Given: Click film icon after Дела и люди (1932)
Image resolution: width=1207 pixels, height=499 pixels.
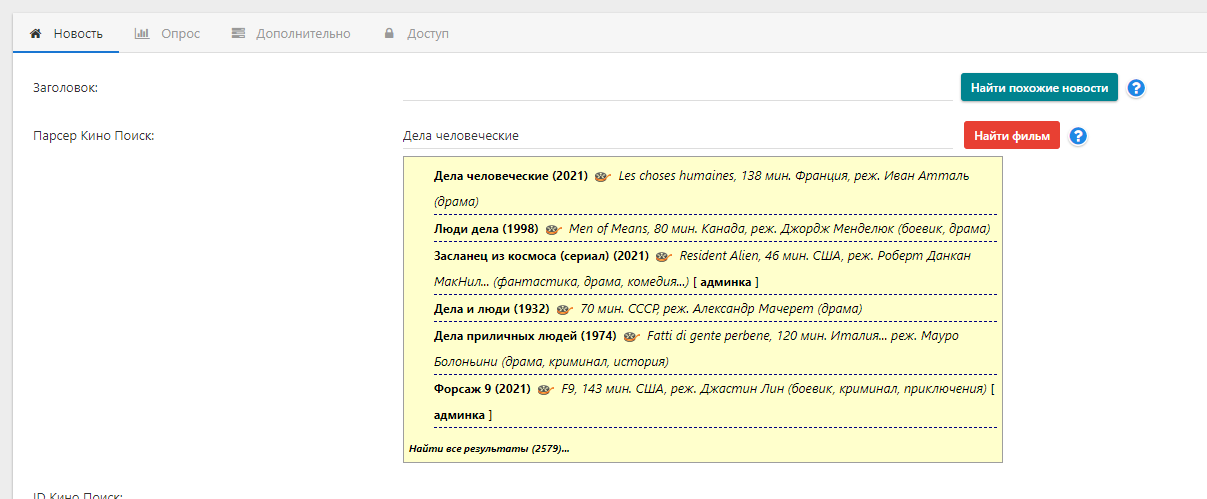Looking at the screenshot, I should [564, 310].
